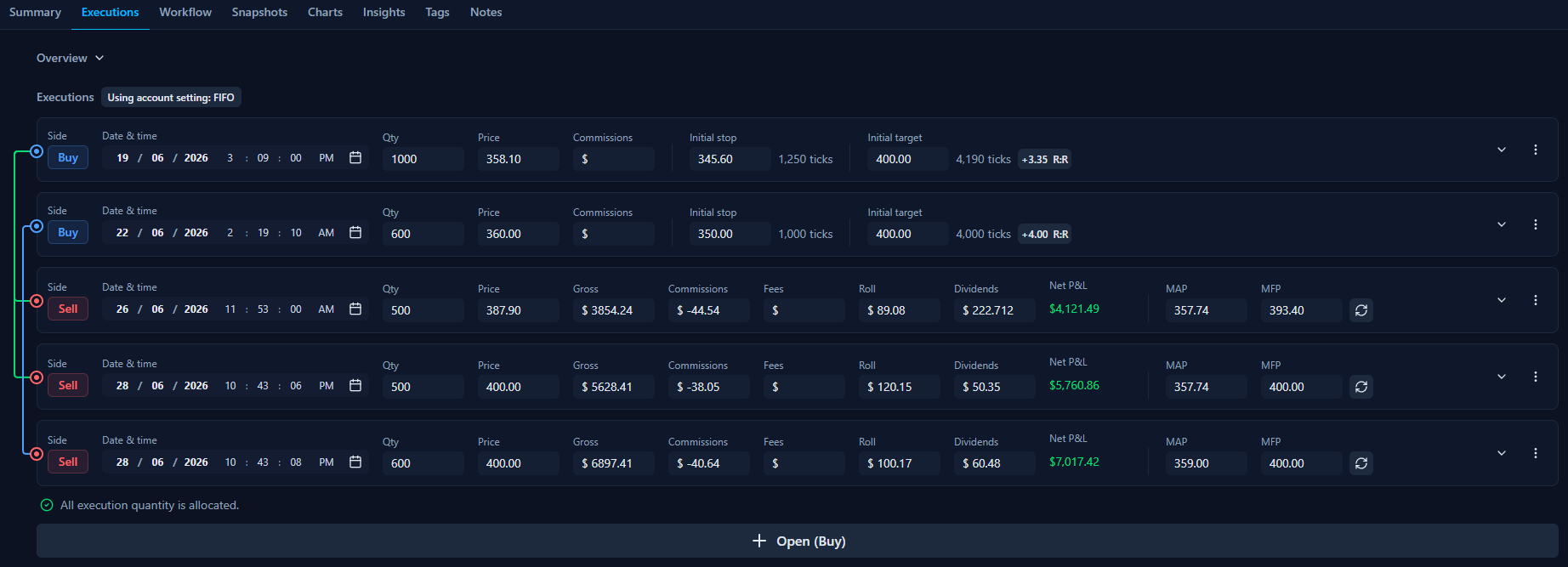The width and height of the screenshot is (1568, 567).
Task: Select the allocation node of second Buy row
Action: point(37,226)
